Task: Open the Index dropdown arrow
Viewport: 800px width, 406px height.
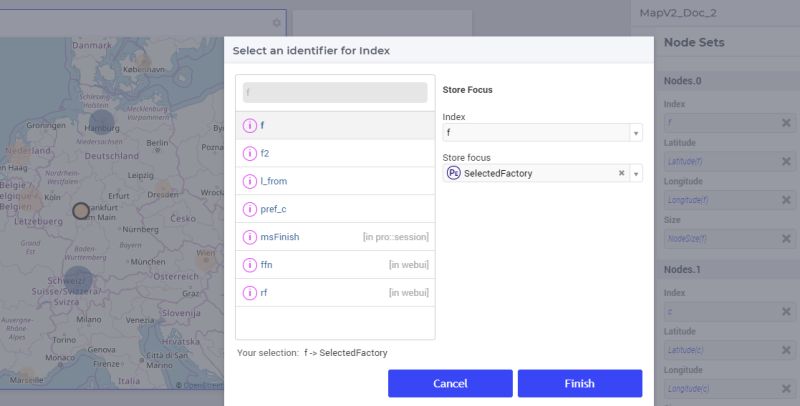Action: (x=636, y=133)
